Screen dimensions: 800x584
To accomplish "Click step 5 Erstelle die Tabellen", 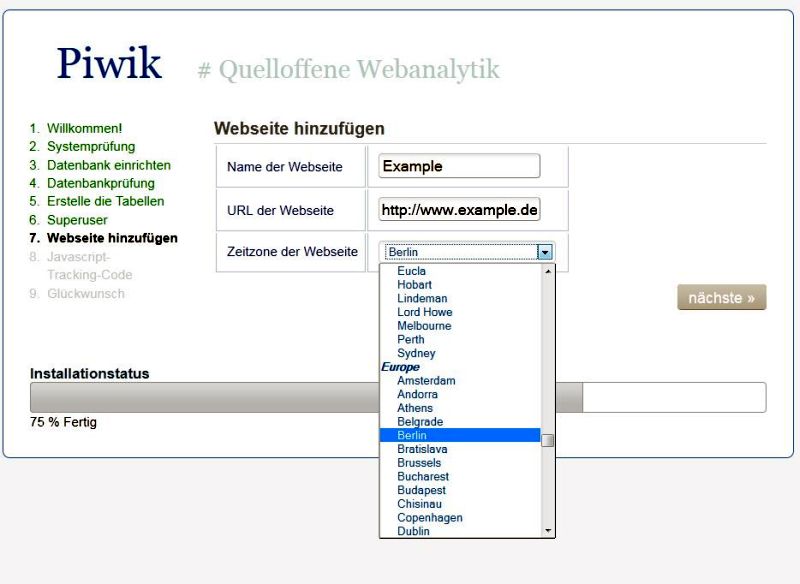I will coord(106,201).
